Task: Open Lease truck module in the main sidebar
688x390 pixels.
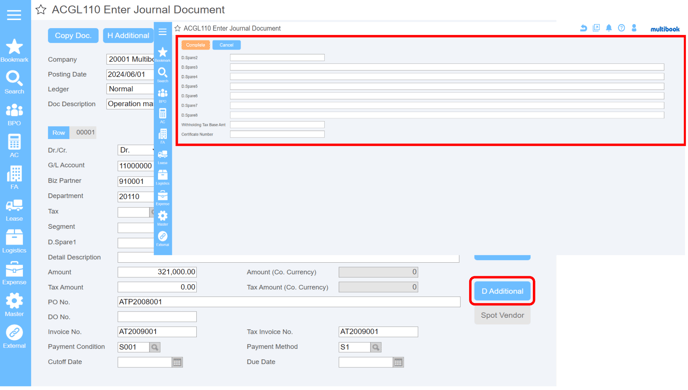Action: click(14, 210)
